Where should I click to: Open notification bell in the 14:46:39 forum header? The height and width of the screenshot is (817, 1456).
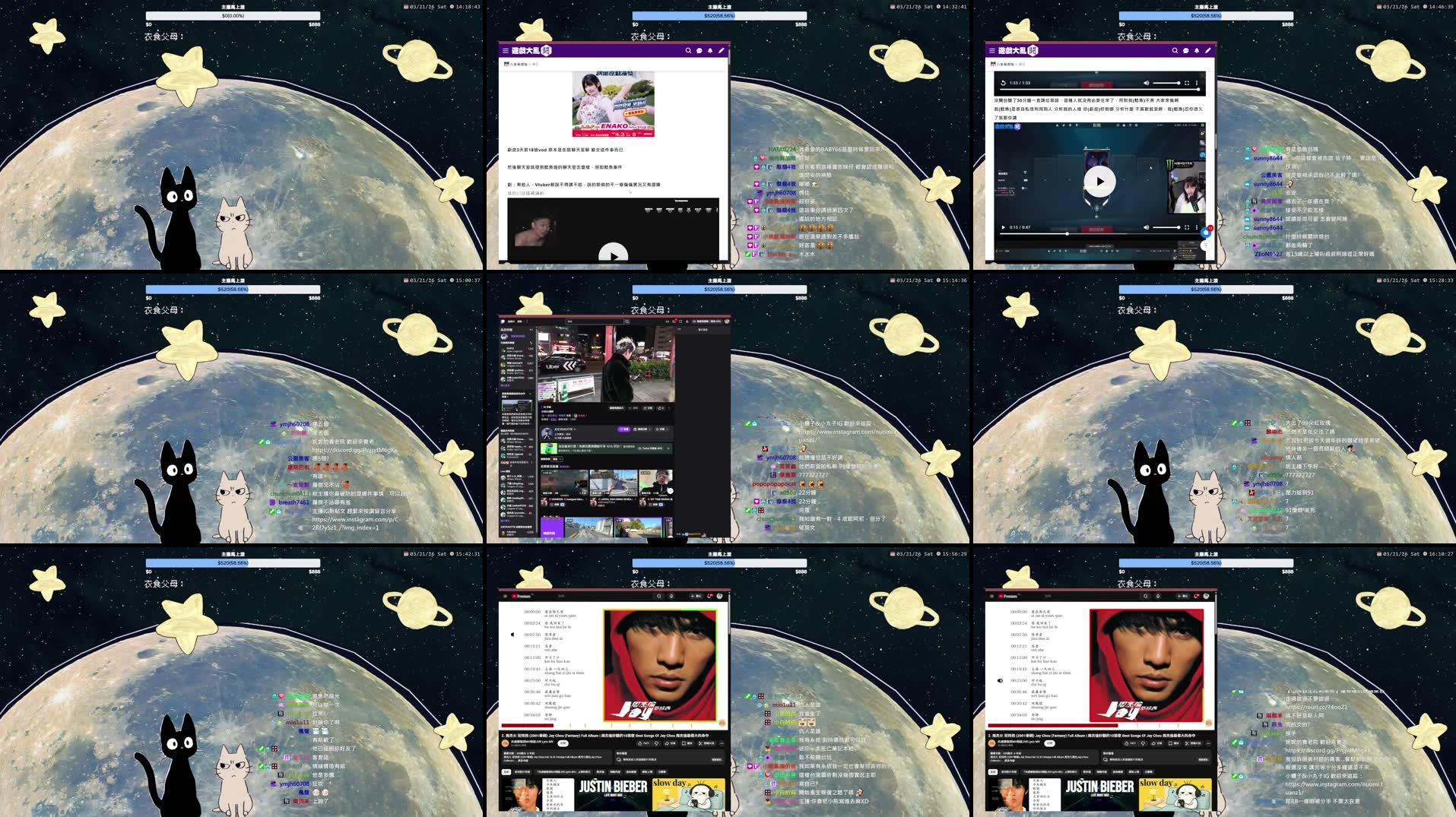tap(1197, 51)
